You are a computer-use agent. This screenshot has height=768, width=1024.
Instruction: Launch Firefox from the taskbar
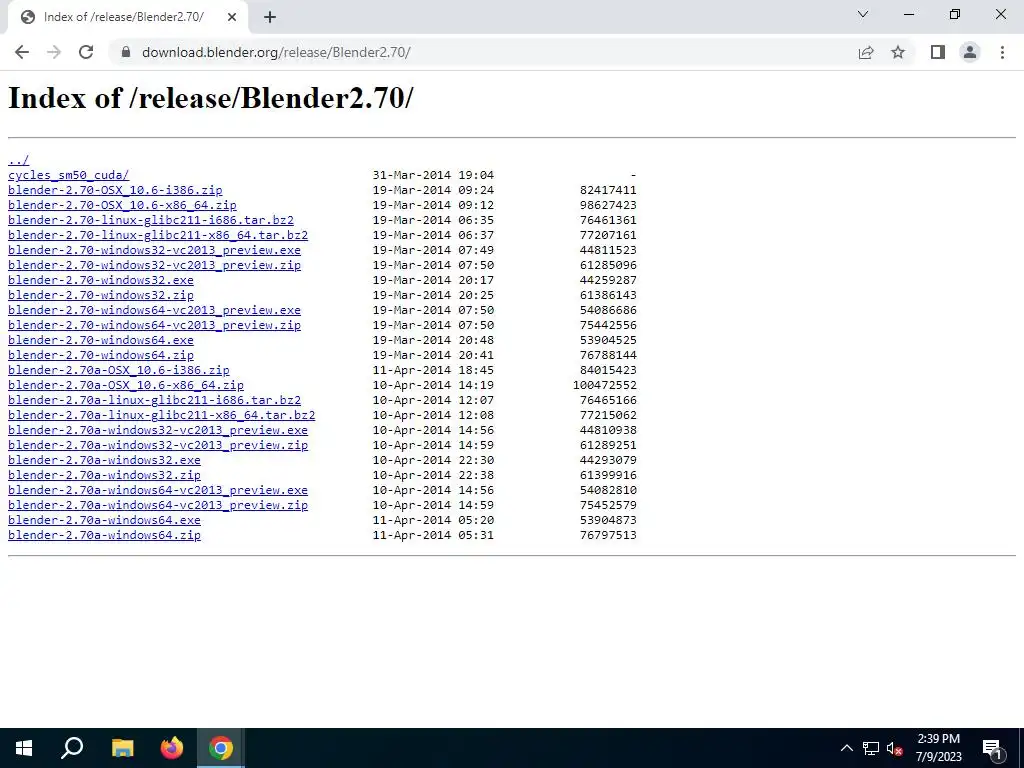pos(172,748)
